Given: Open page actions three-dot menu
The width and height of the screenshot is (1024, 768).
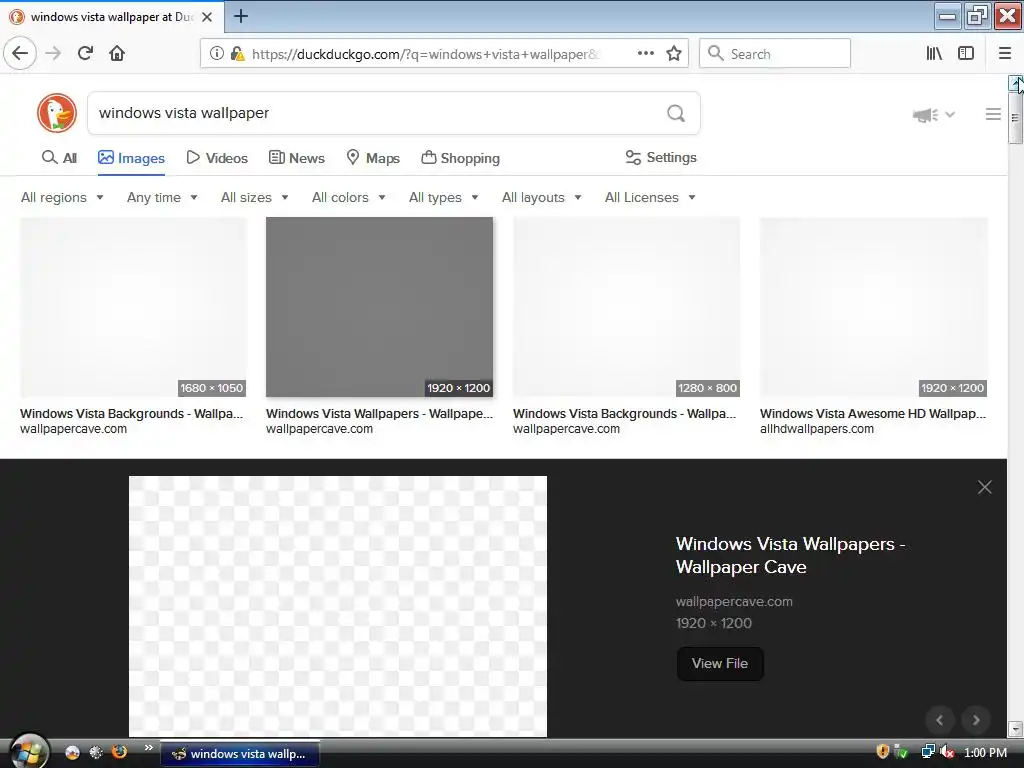Looking at the screenshot, I should click(x=645, y=54).
